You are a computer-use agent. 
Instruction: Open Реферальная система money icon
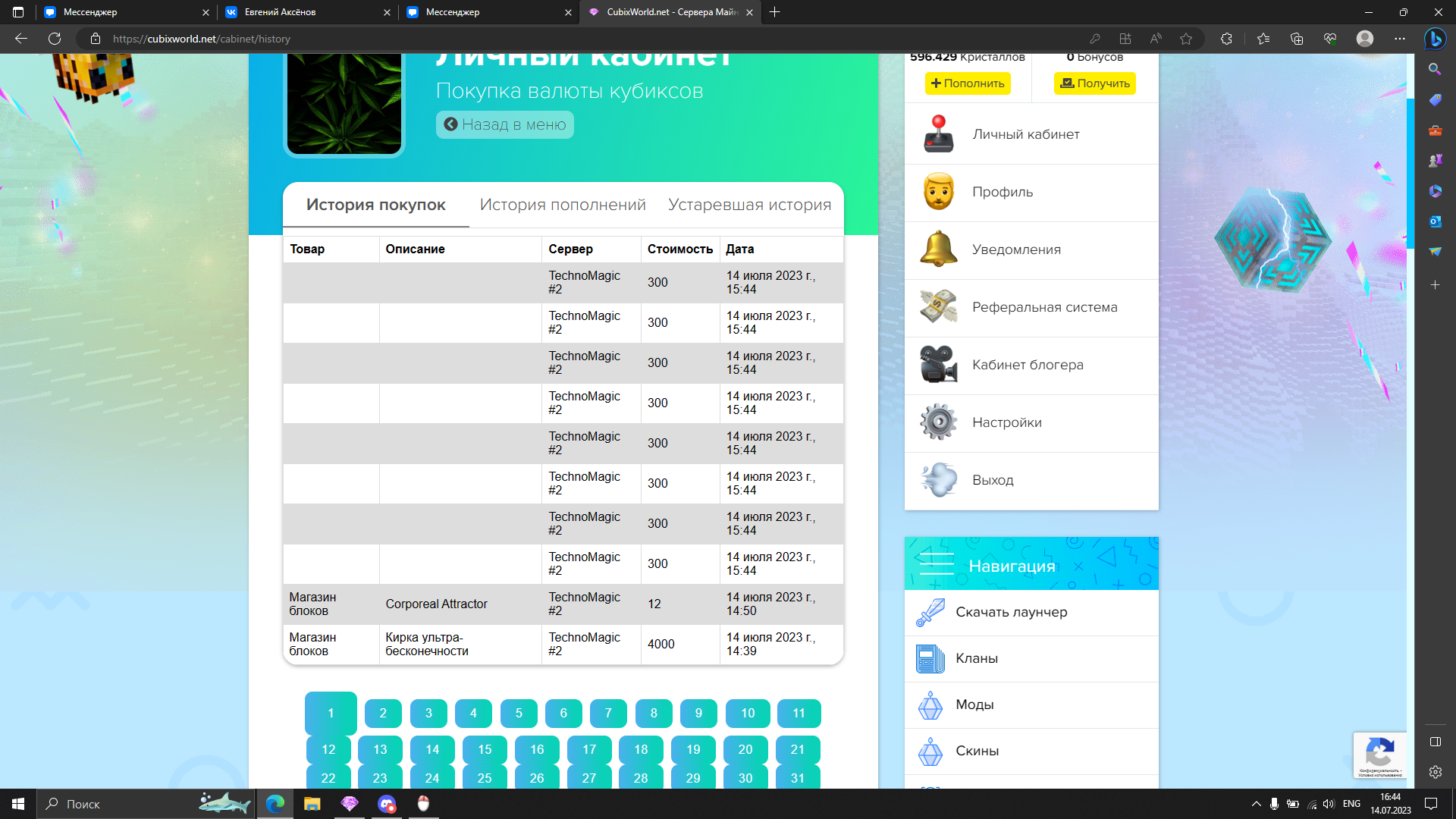(x=938, y=307)
